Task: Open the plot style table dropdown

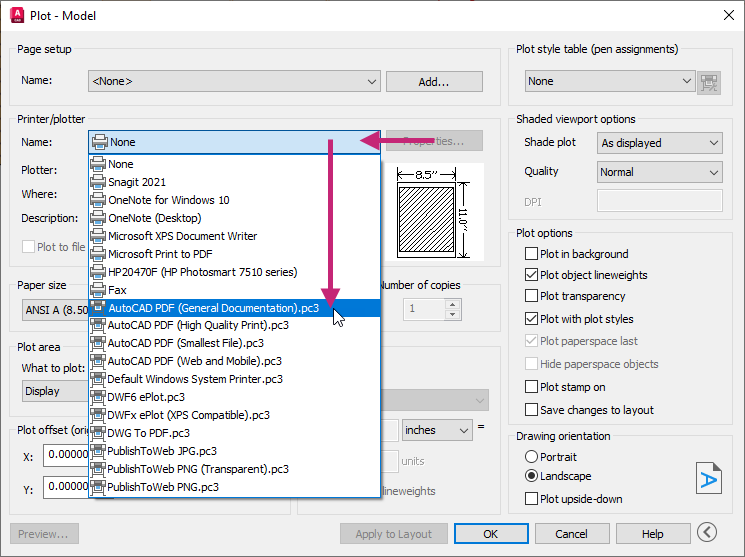Action: tap(610, 81)
